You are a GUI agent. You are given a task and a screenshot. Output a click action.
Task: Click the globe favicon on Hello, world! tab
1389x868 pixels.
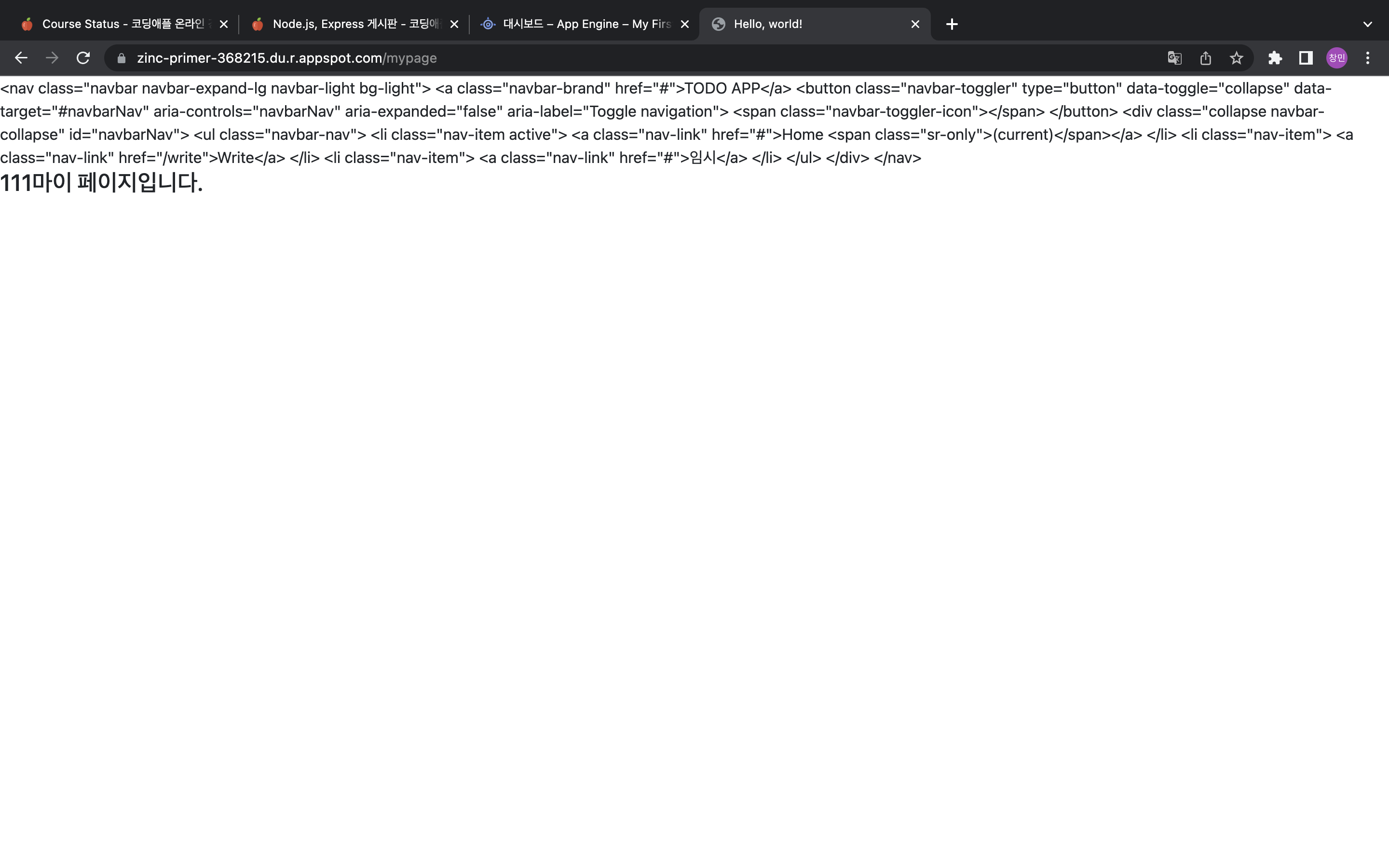pyautogui.click(x=719, y=24)
